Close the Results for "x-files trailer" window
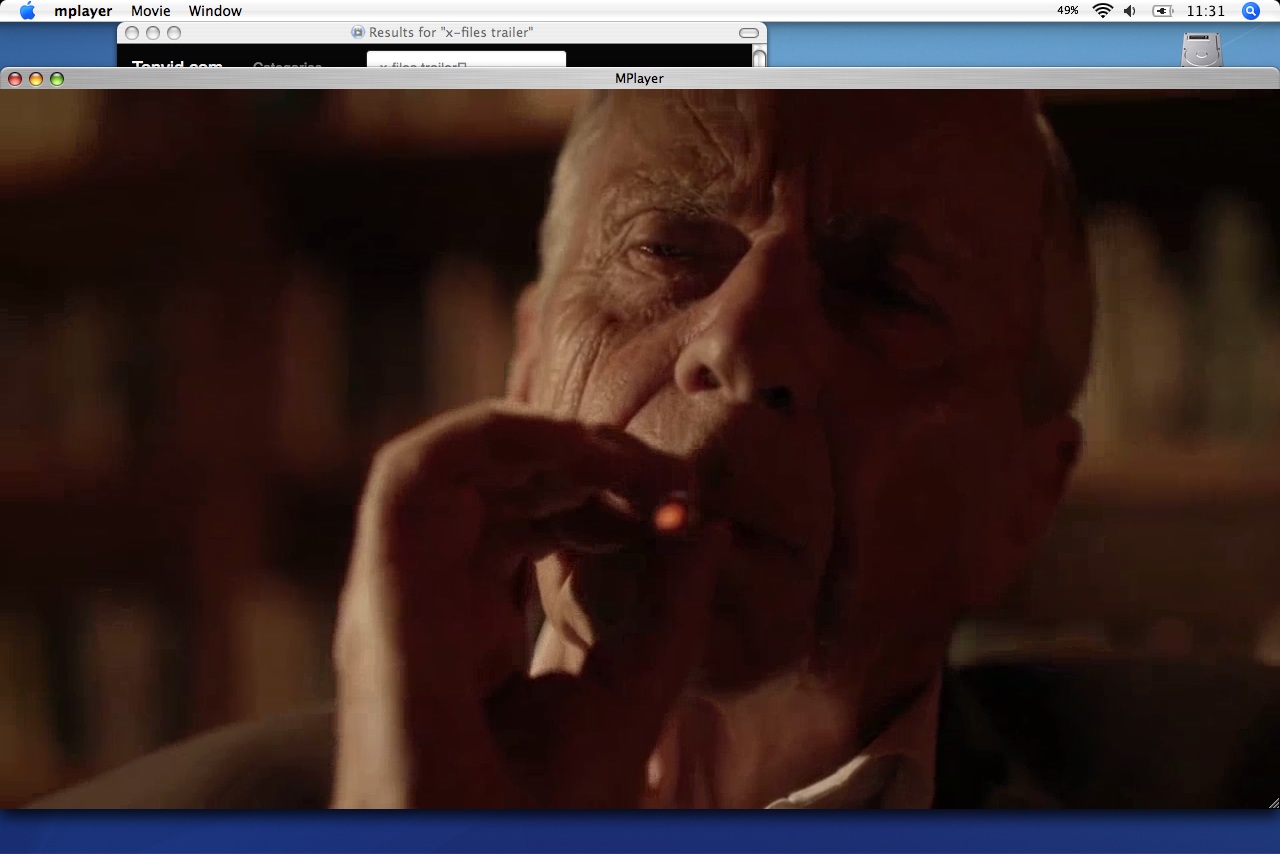 (x=132, y=33)
